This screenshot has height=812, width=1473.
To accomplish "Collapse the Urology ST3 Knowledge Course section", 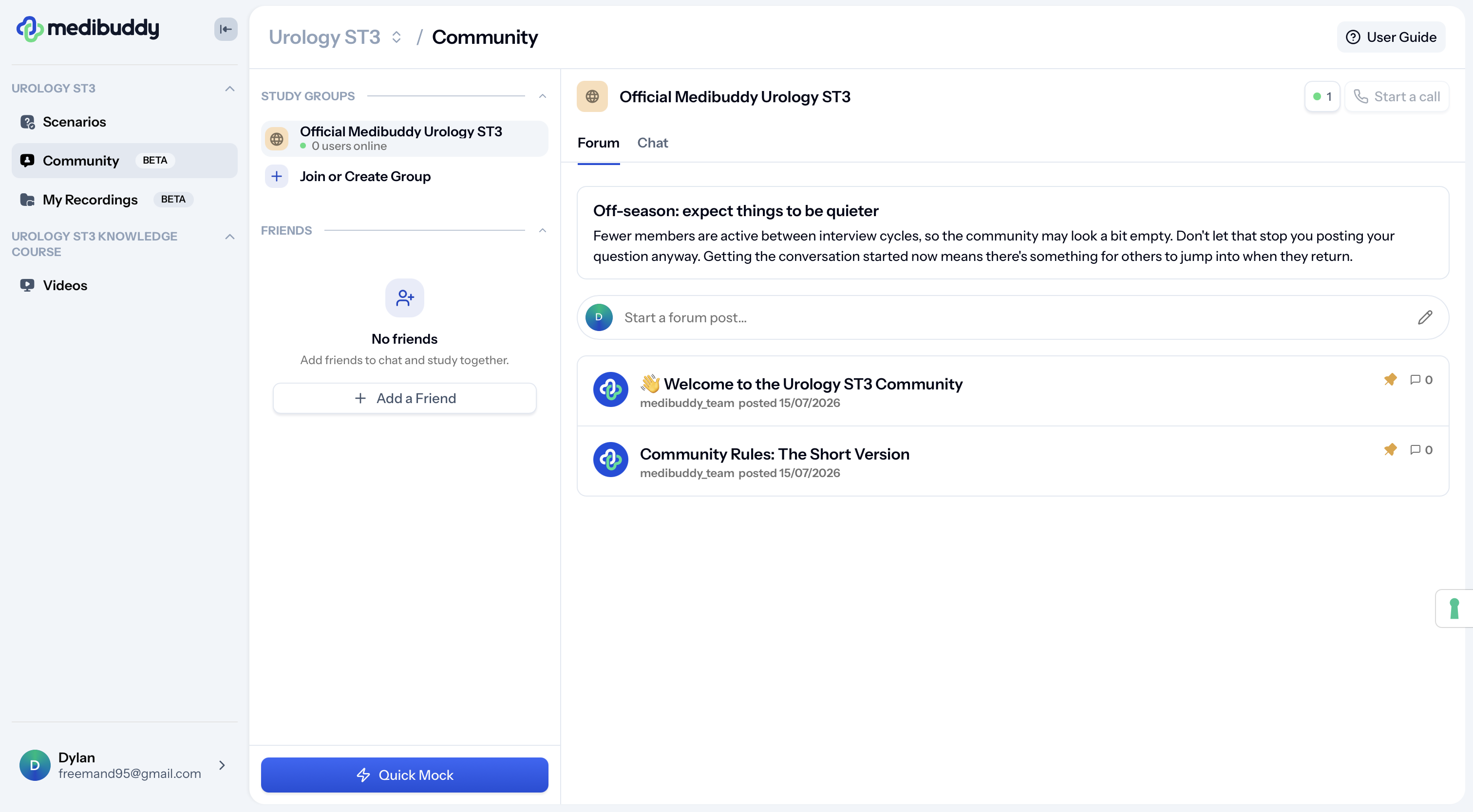I will pos(230,237).
